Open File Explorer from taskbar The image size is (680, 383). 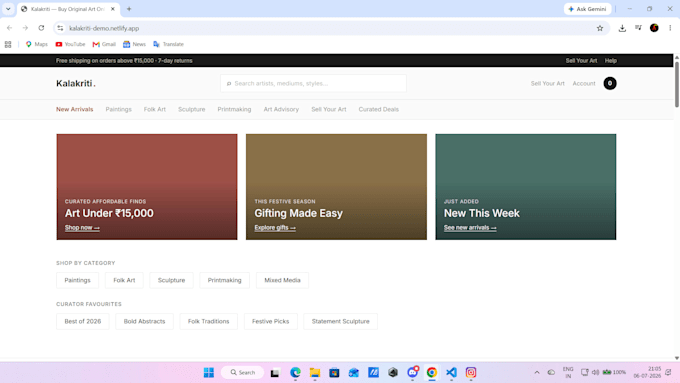(315, 373)
